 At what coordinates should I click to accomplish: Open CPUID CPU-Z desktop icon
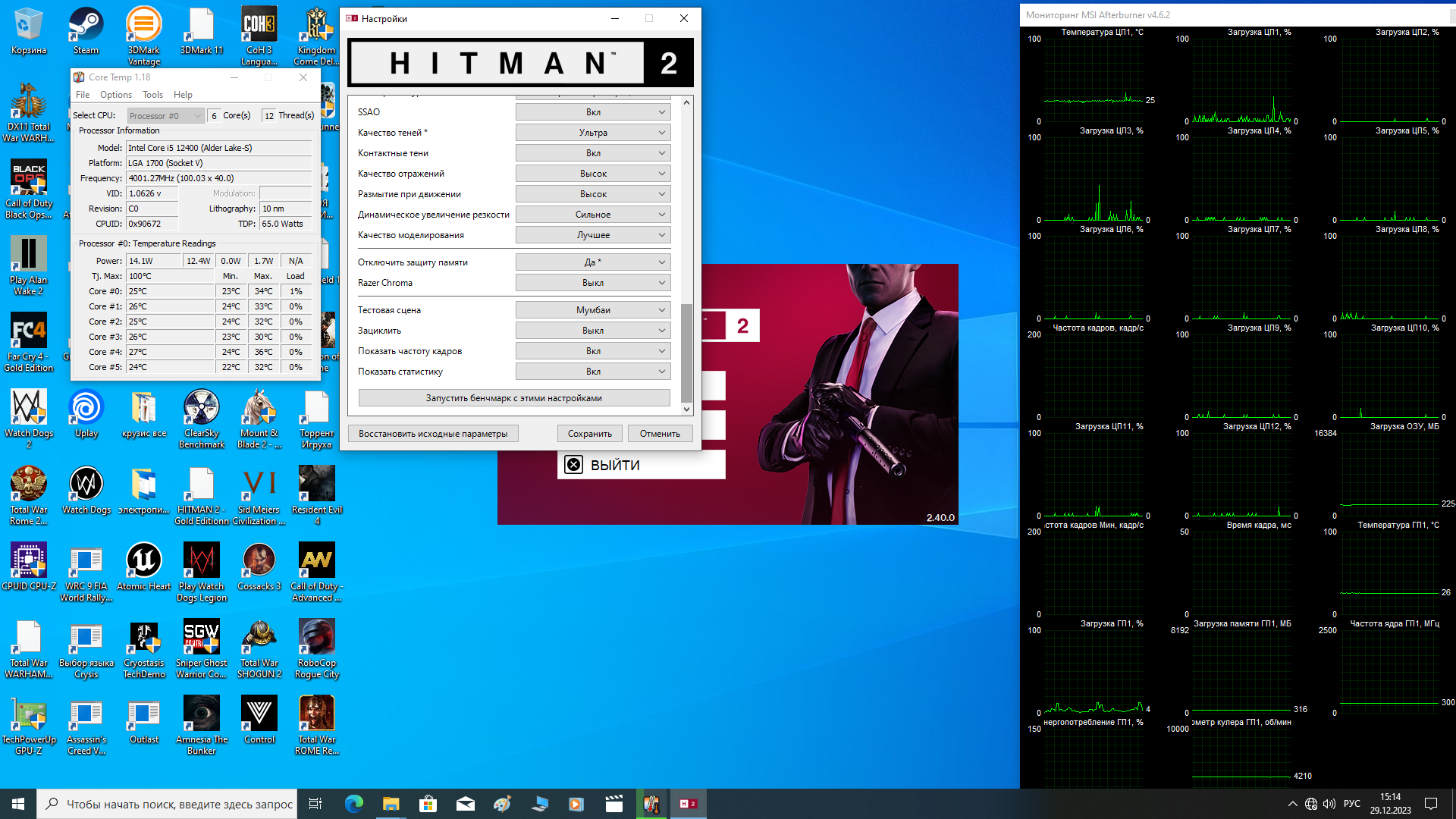(28, 566)
